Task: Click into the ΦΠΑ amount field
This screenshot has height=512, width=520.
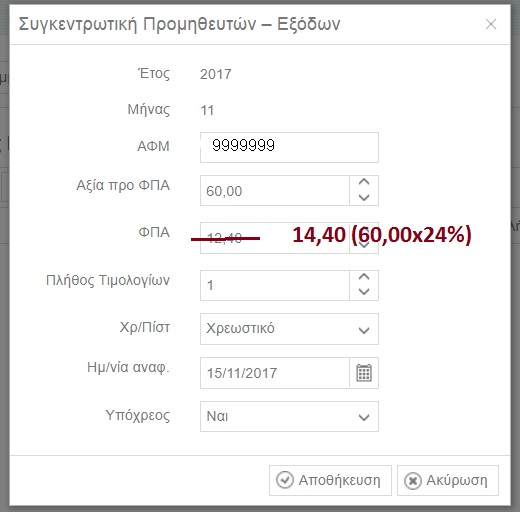Action: [275, 238]
